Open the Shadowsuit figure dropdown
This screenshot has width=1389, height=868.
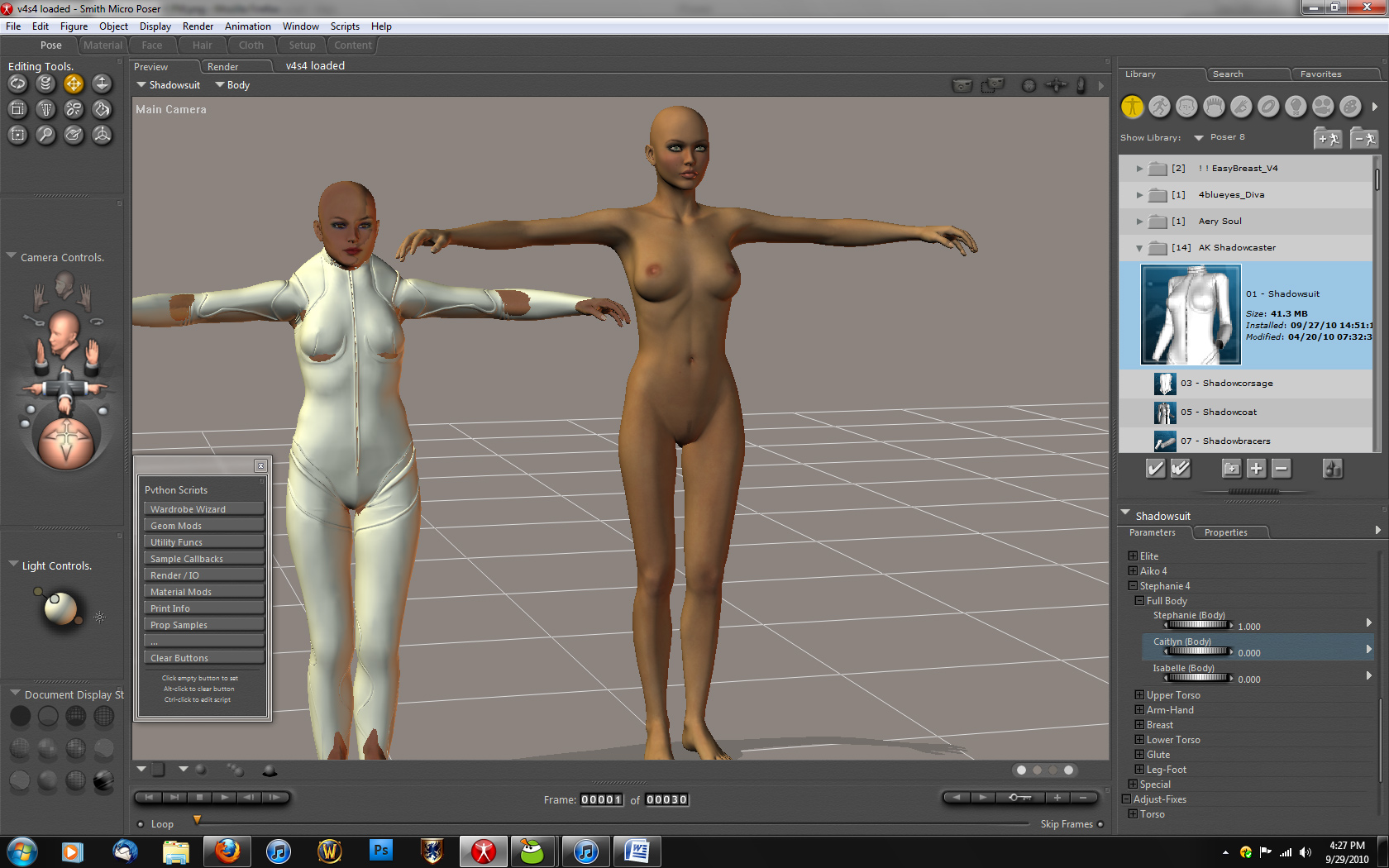169,85
